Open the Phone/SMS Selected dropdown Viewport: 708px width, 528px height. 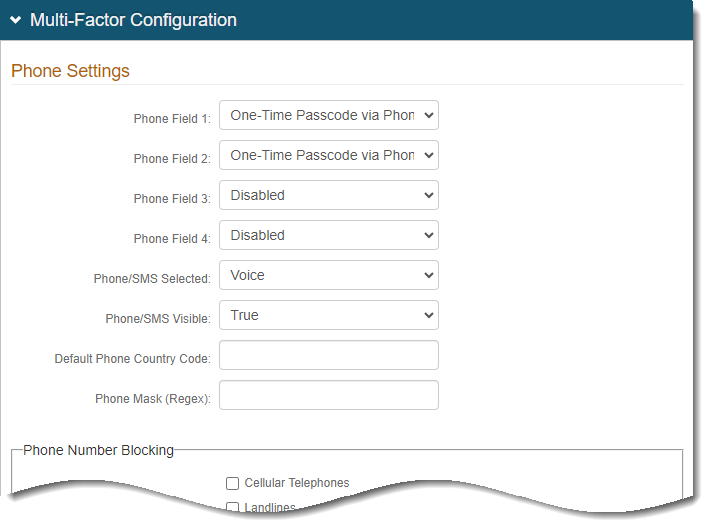tap(328, 276)
